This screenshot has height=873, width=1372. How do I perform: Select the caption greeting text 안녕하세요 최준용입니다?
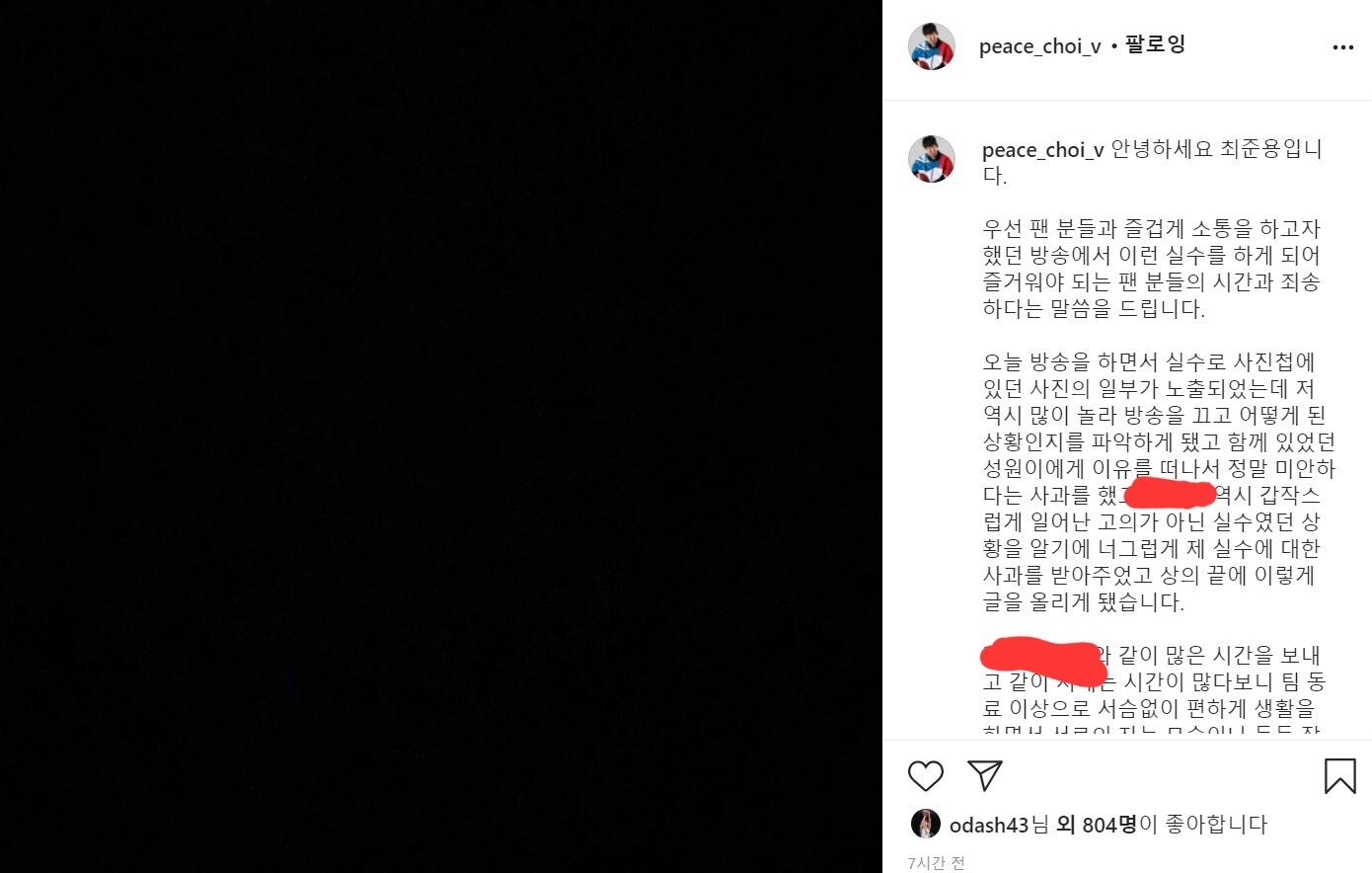[1152, 163]
